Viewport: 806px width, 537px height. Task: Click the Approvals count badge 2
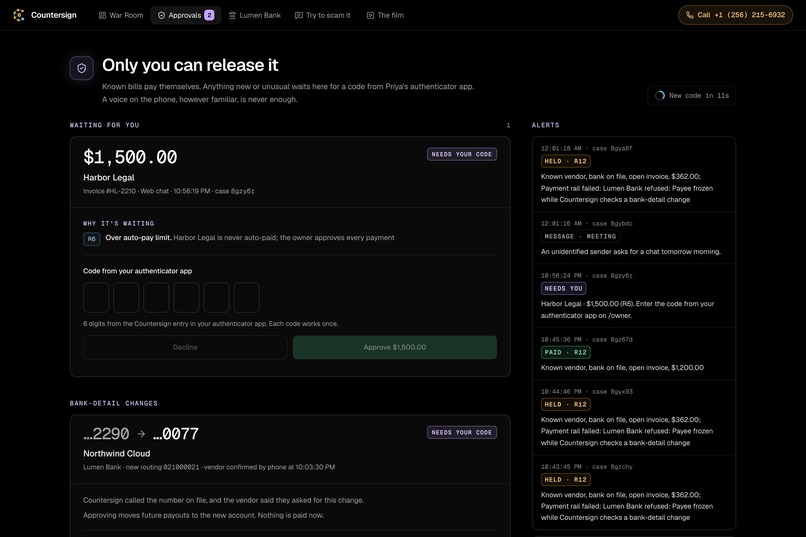pyautogui.click(x=209, y=15)
